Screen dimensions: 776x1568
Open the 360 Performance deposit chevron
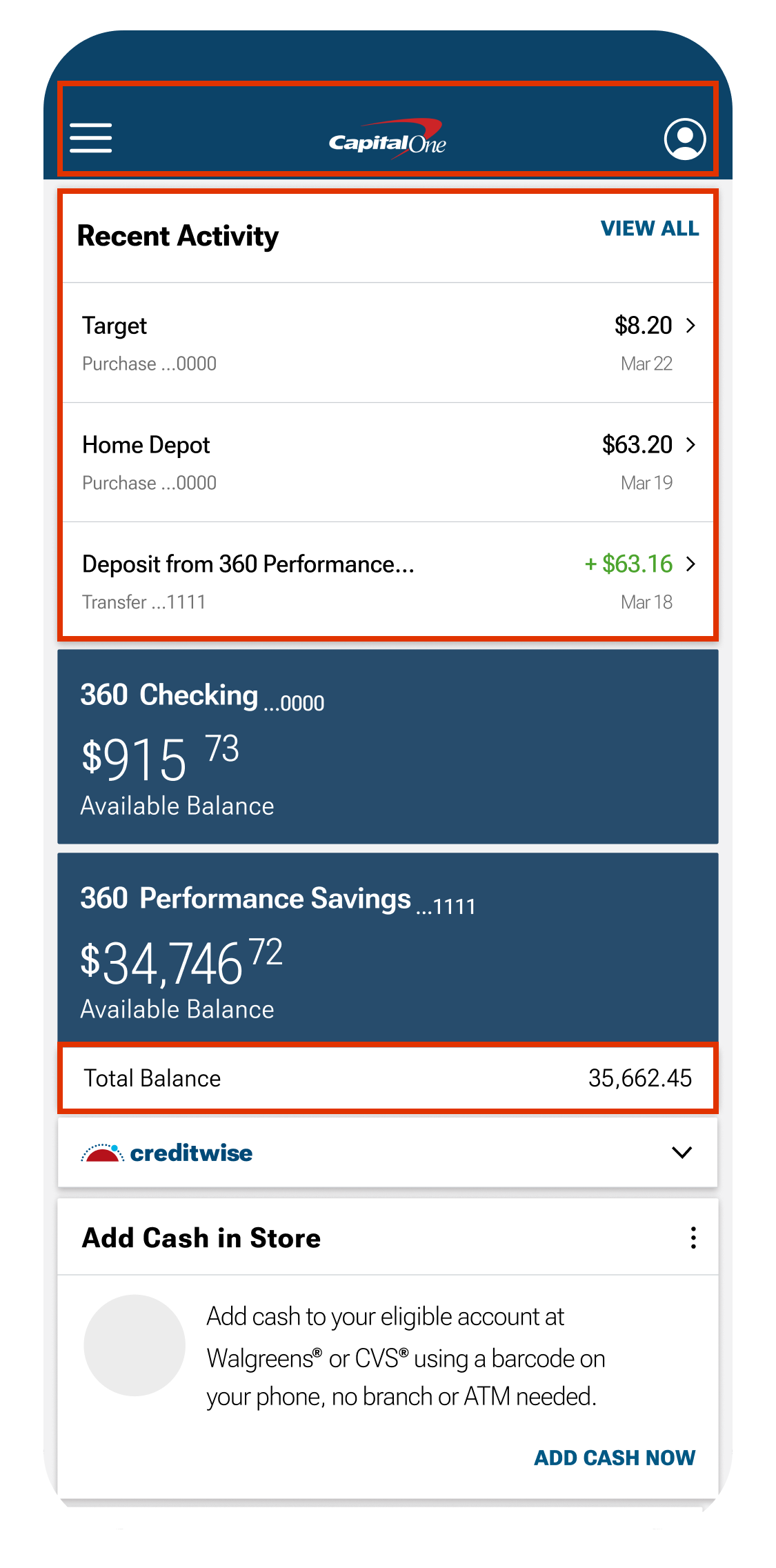point(690,564)
